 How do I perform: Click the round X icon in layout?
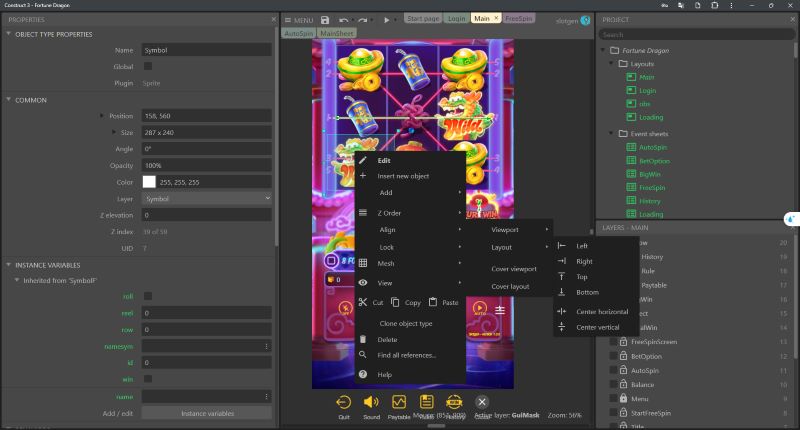click(x=482, y=402)
